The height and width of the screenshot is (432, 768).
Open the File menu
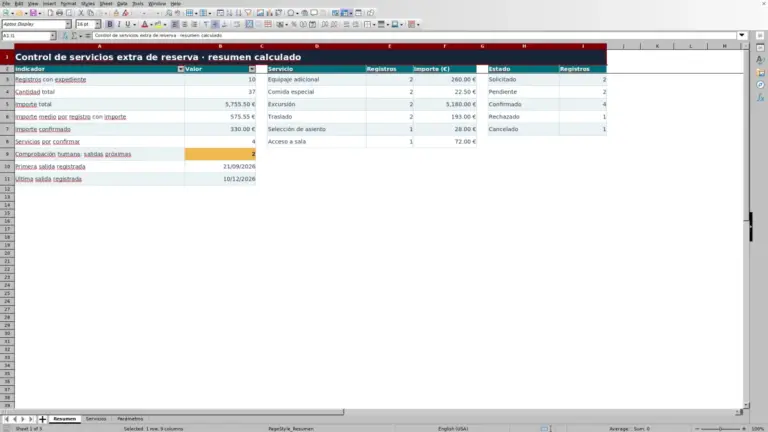(x=6, y=3)
